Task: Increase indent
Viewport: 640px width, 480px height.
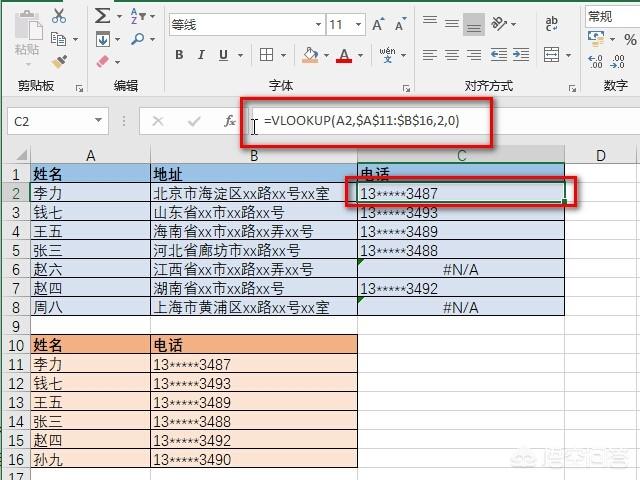Action: tap(521, 55)
